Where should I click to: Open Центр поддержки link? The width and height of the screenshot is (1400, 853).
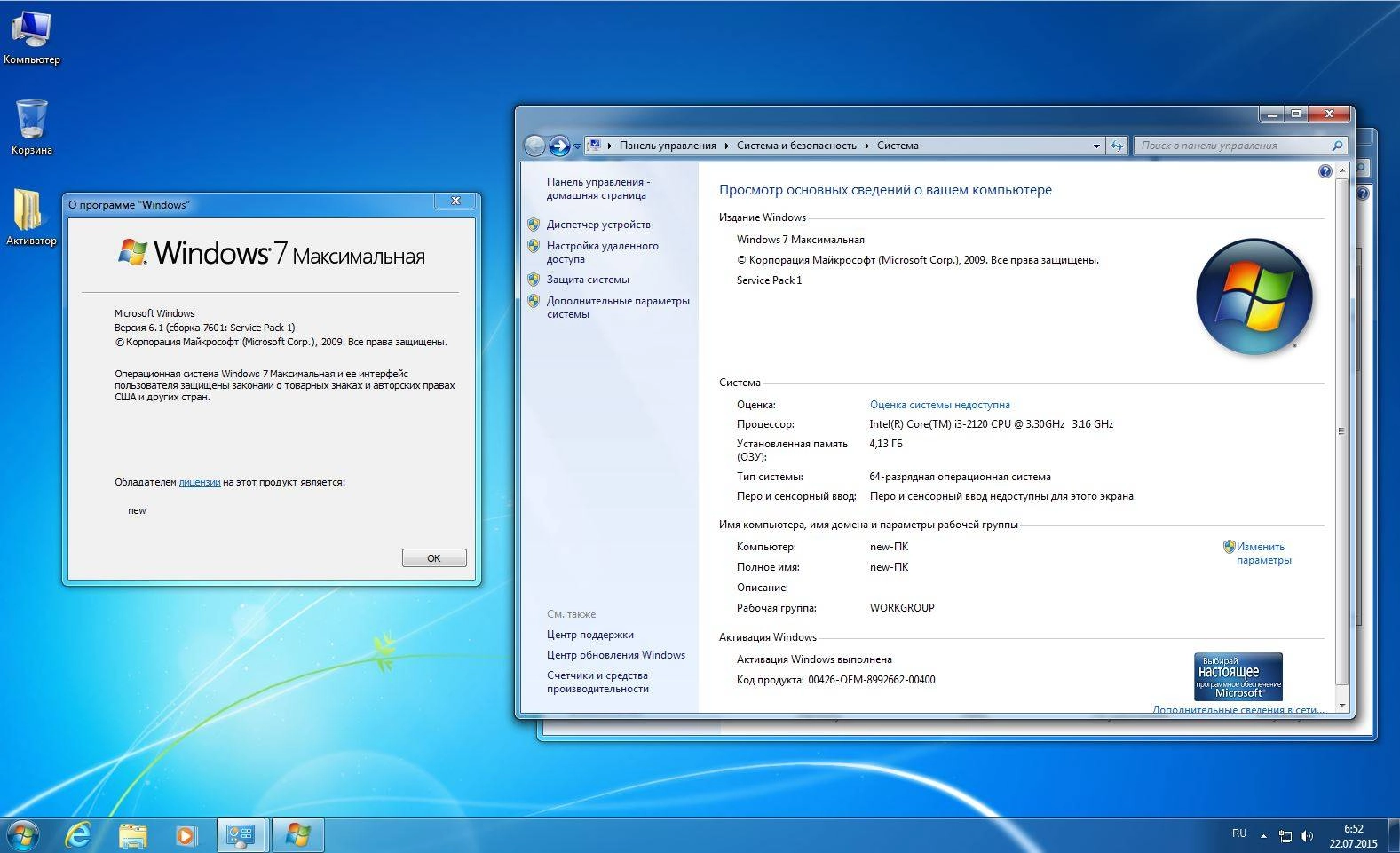click(590, 635)
